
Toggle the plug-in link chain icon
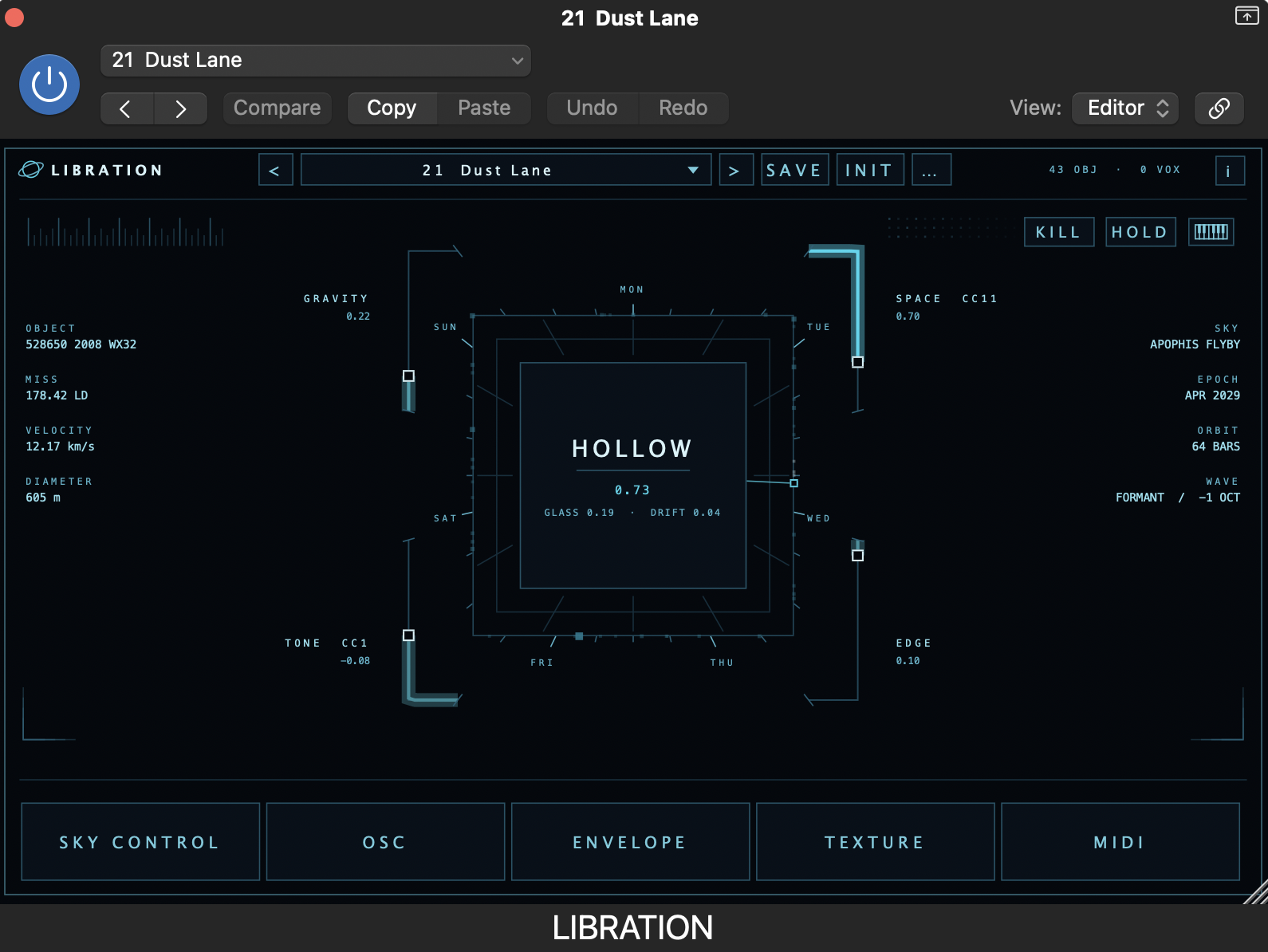[x=1219, y=108]
